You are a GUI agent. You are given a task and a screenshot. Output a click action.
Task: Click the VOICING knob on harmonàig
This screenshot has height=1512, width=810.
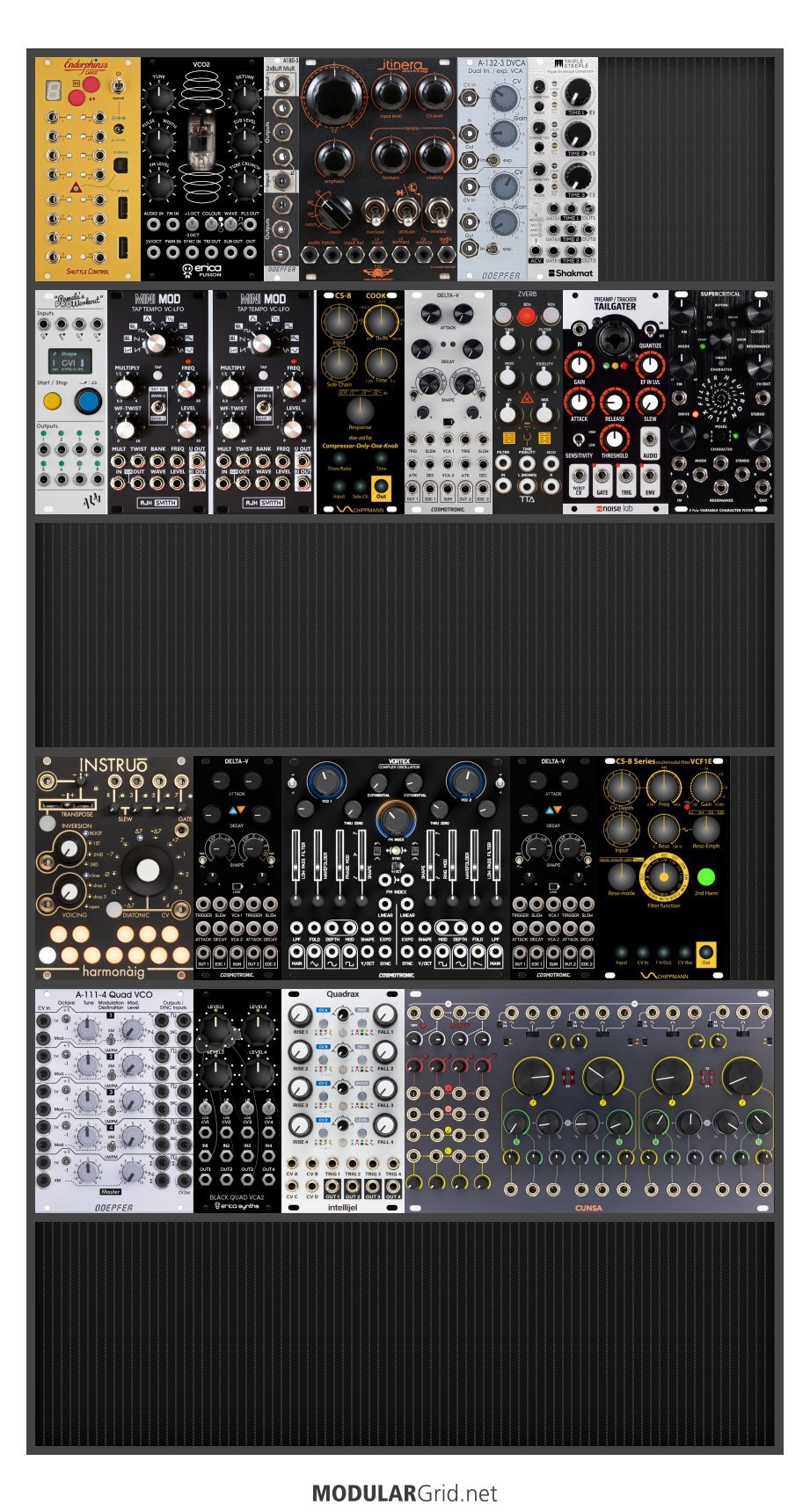tap(69, 891)
